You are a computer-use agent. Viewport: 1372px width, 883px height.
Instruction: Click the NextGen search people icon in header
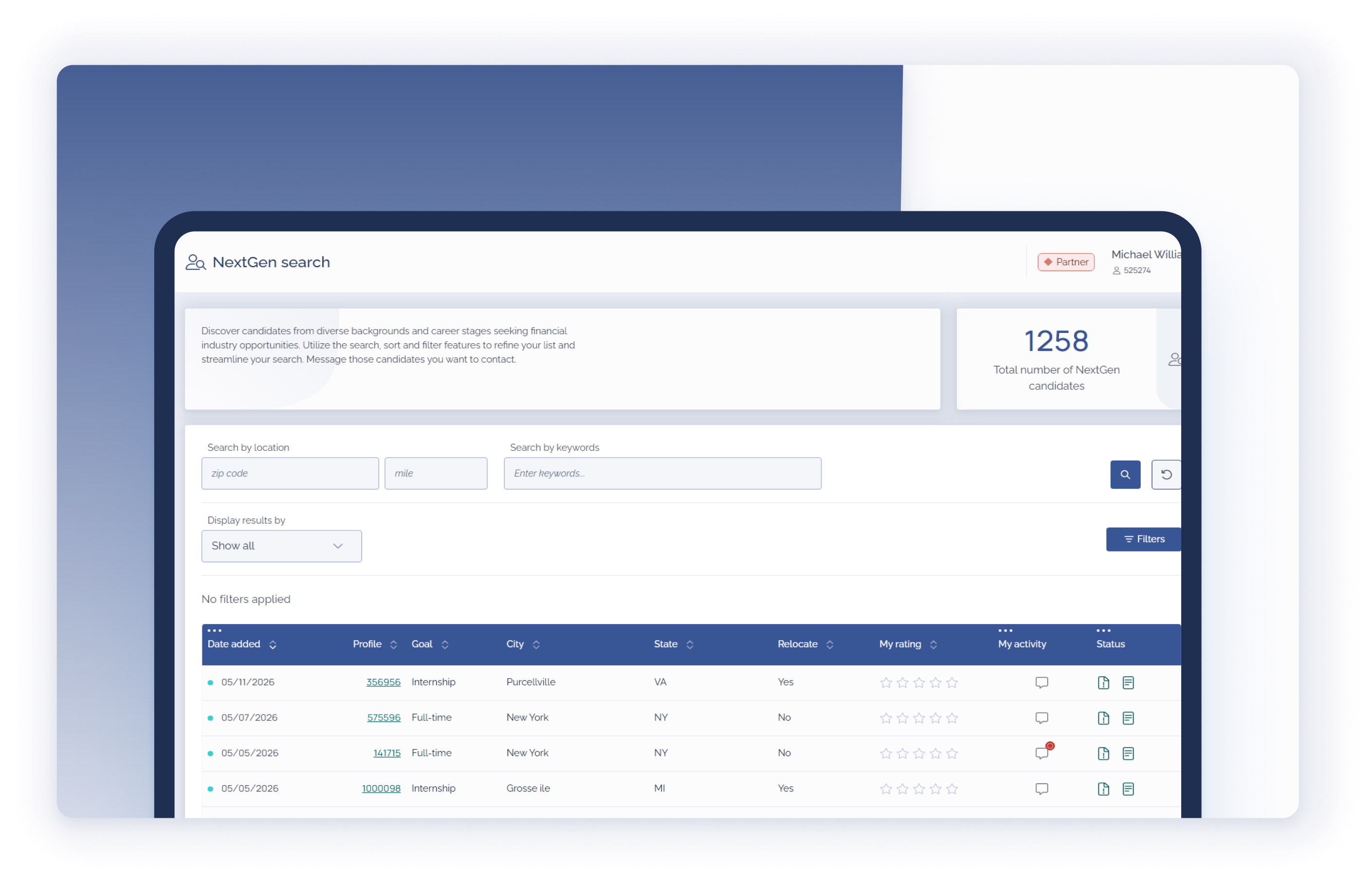click(195, 262)
